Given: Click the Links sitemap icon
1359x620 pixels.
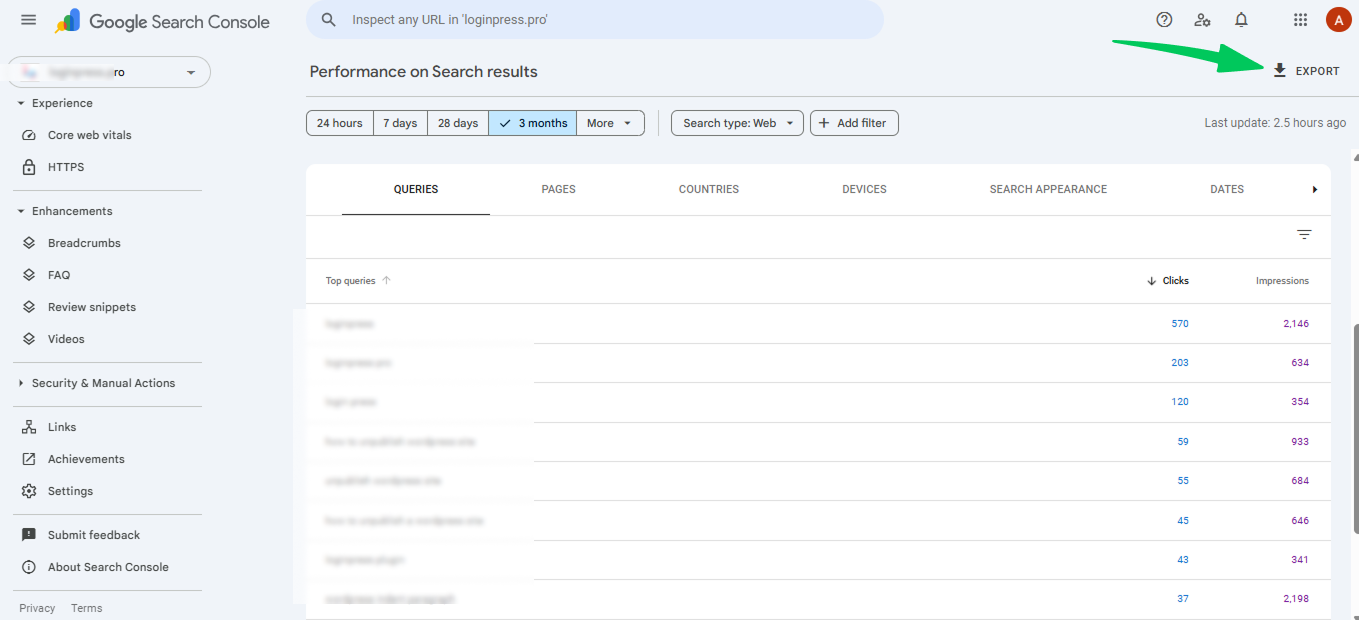Looking at the screenshot, I should coord(29,427).
